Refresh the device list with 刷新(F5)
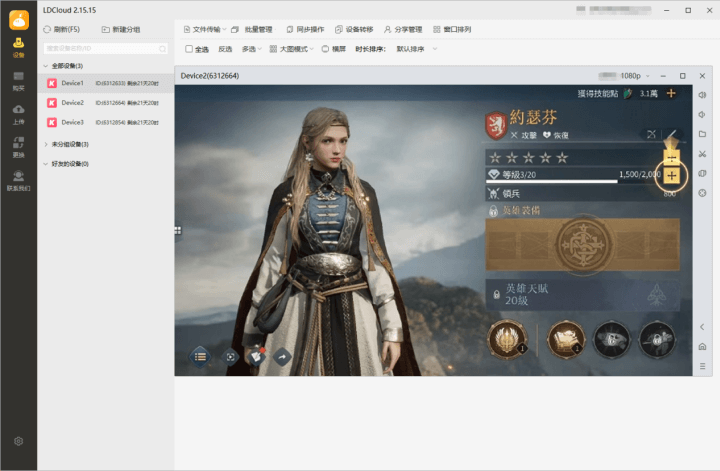 (62, 29)
